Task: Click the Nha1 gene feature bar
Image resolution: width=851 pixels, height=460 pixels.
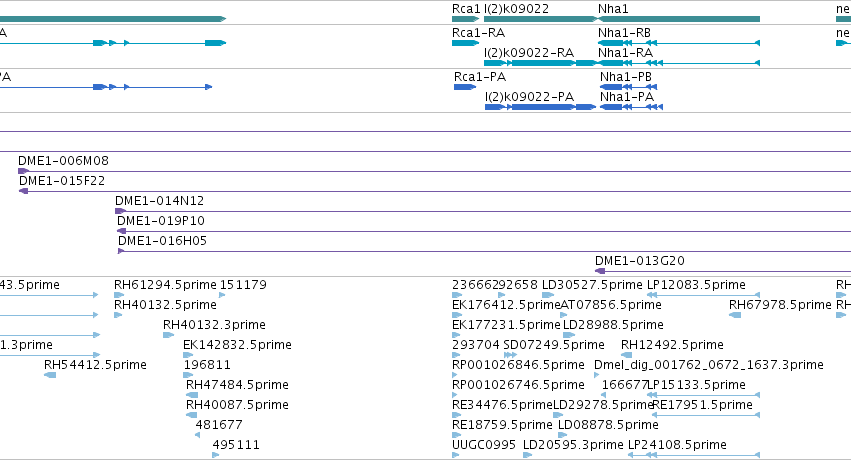Action: click(x=678, y=19)
